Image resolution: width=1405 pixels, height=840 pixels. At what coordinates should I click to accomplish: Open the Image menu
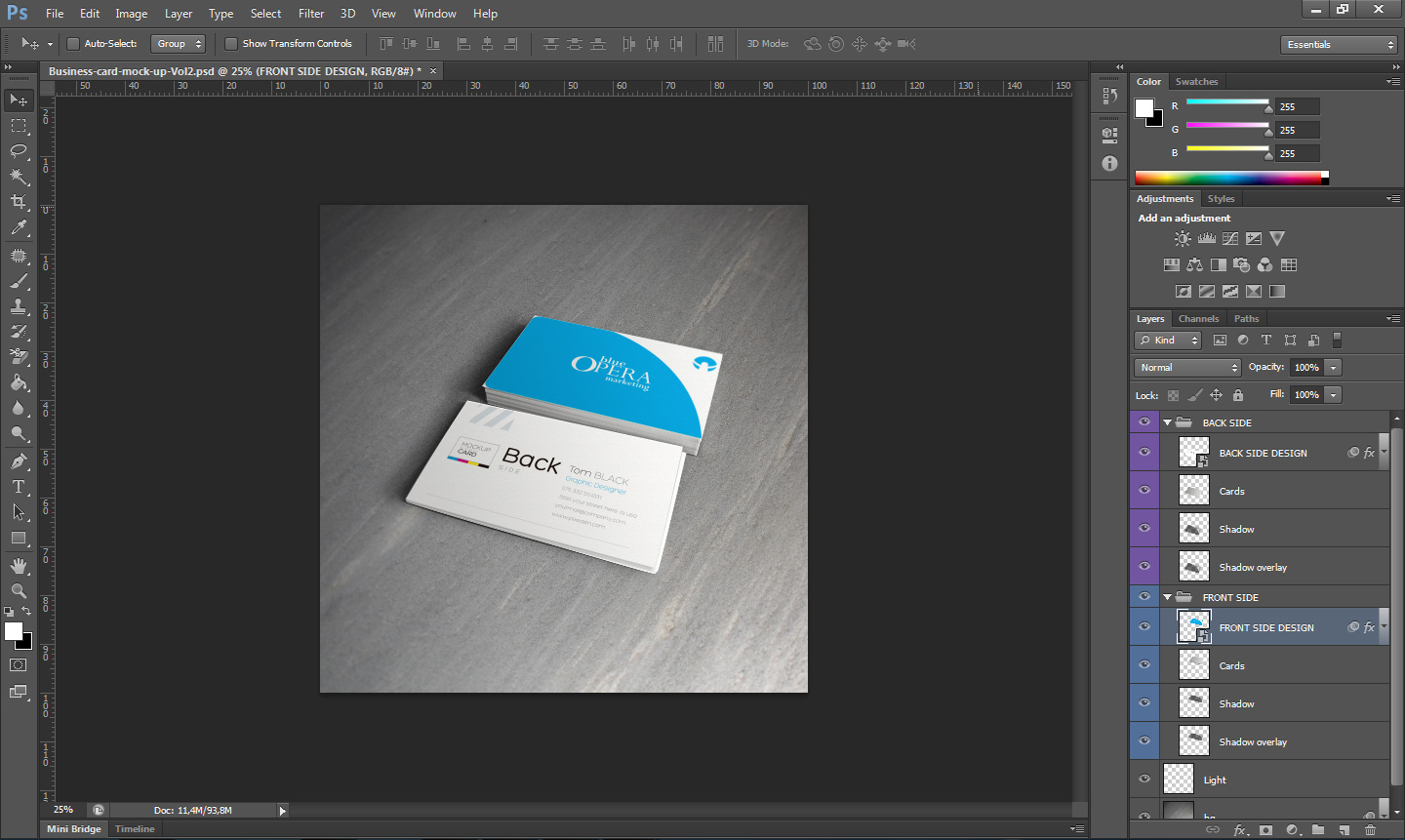[131, 14]
